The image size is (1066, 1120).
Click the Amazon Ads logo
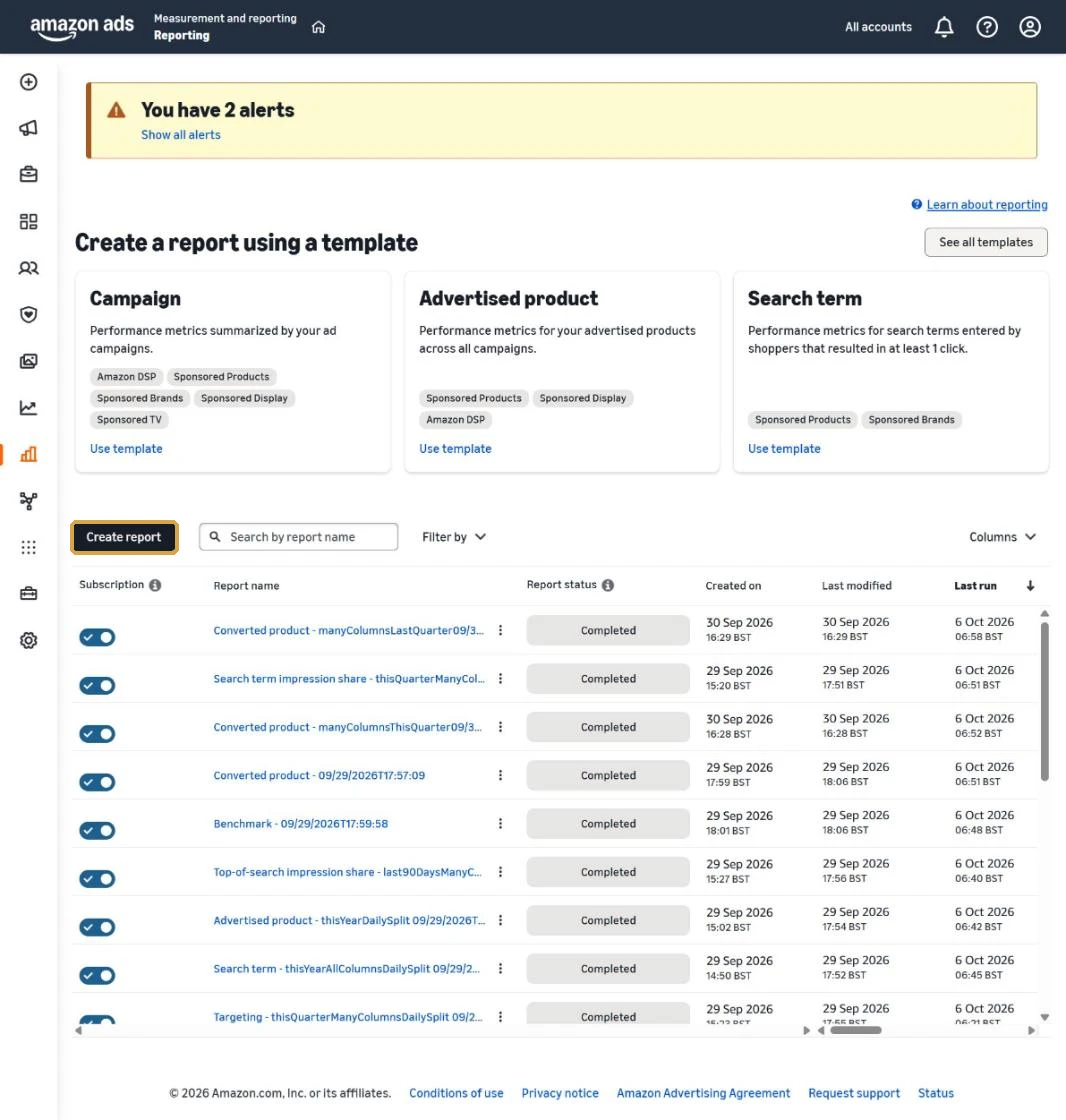tap(81, 27)
